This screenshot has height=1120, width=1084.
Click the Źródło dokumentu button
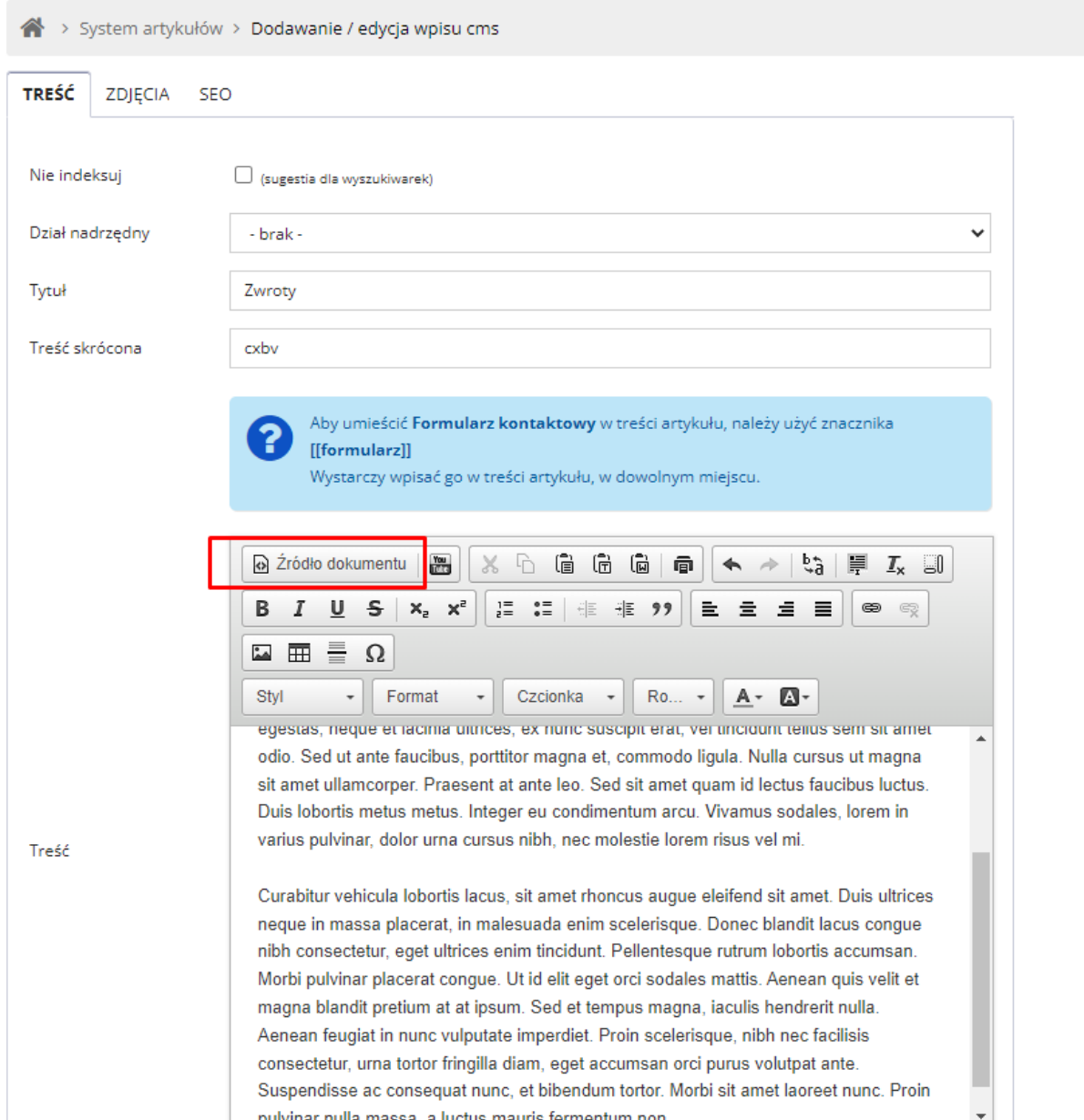(x=330, y=565)
